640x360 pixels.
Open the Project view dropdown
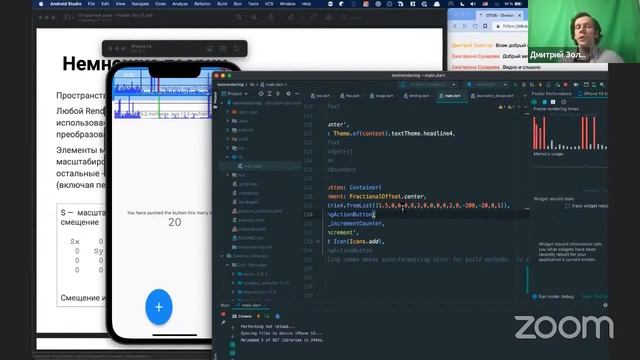(x=235, y=94)
